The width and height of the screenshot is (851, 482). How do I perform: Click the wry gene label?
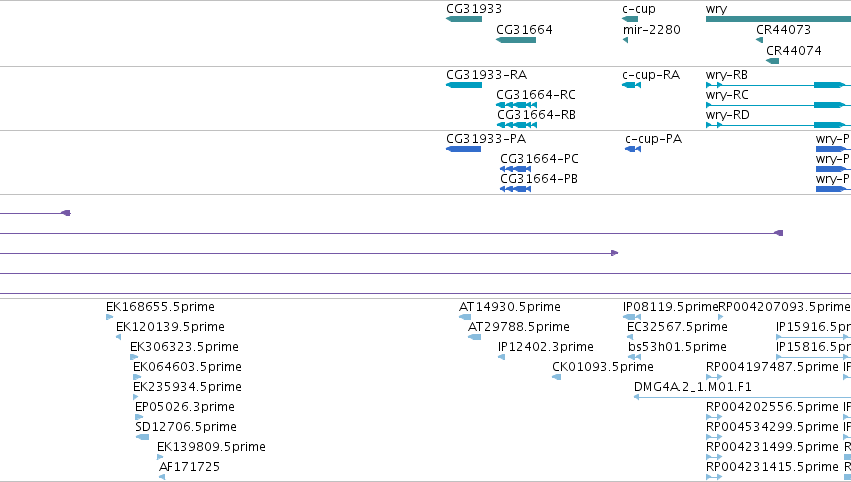click(716, 9)
